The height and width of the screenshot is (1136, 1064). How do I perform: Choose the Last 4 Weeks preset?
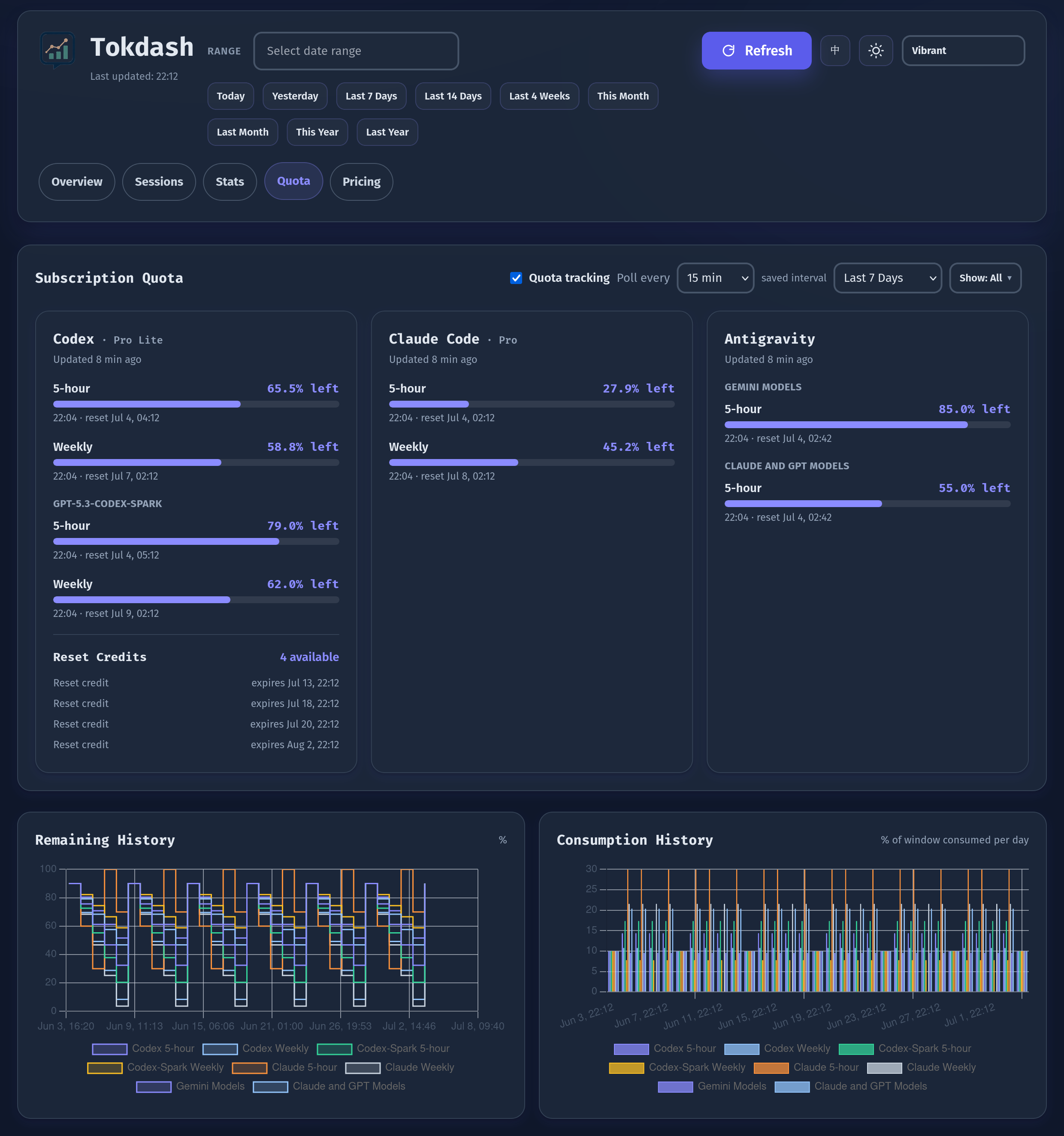click(x=539, y=96)
